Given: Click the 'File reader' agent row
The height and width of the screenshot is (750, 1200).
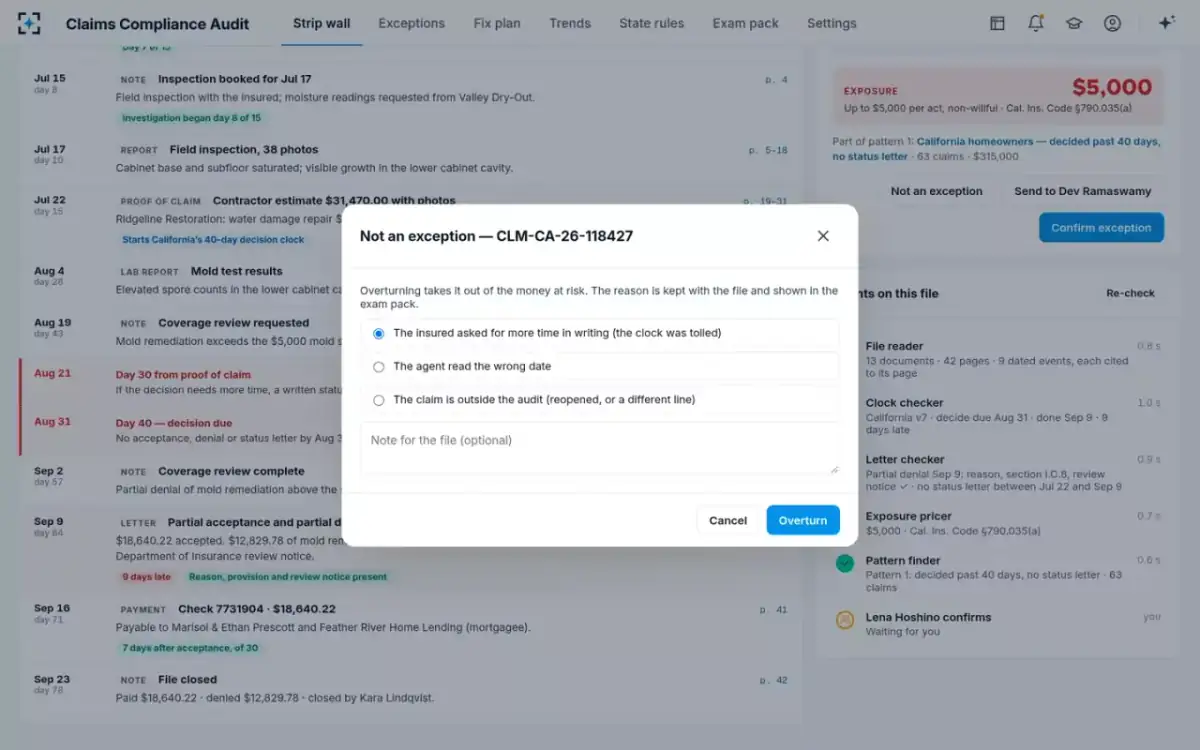Looking at the screenshot, I should coord(999,358).
